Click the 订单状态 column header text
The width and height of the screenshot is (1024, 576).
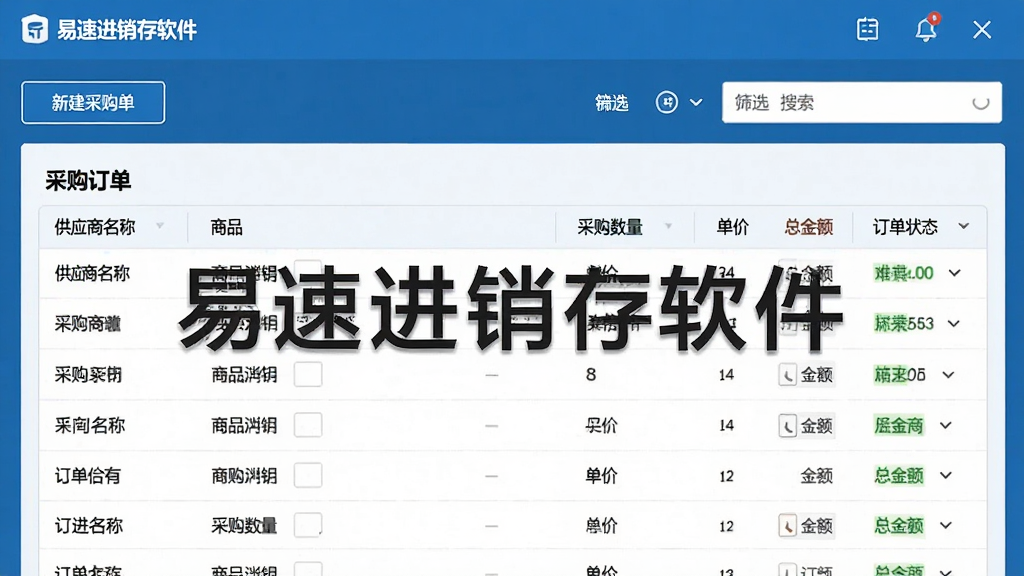[x=904, y=227]
